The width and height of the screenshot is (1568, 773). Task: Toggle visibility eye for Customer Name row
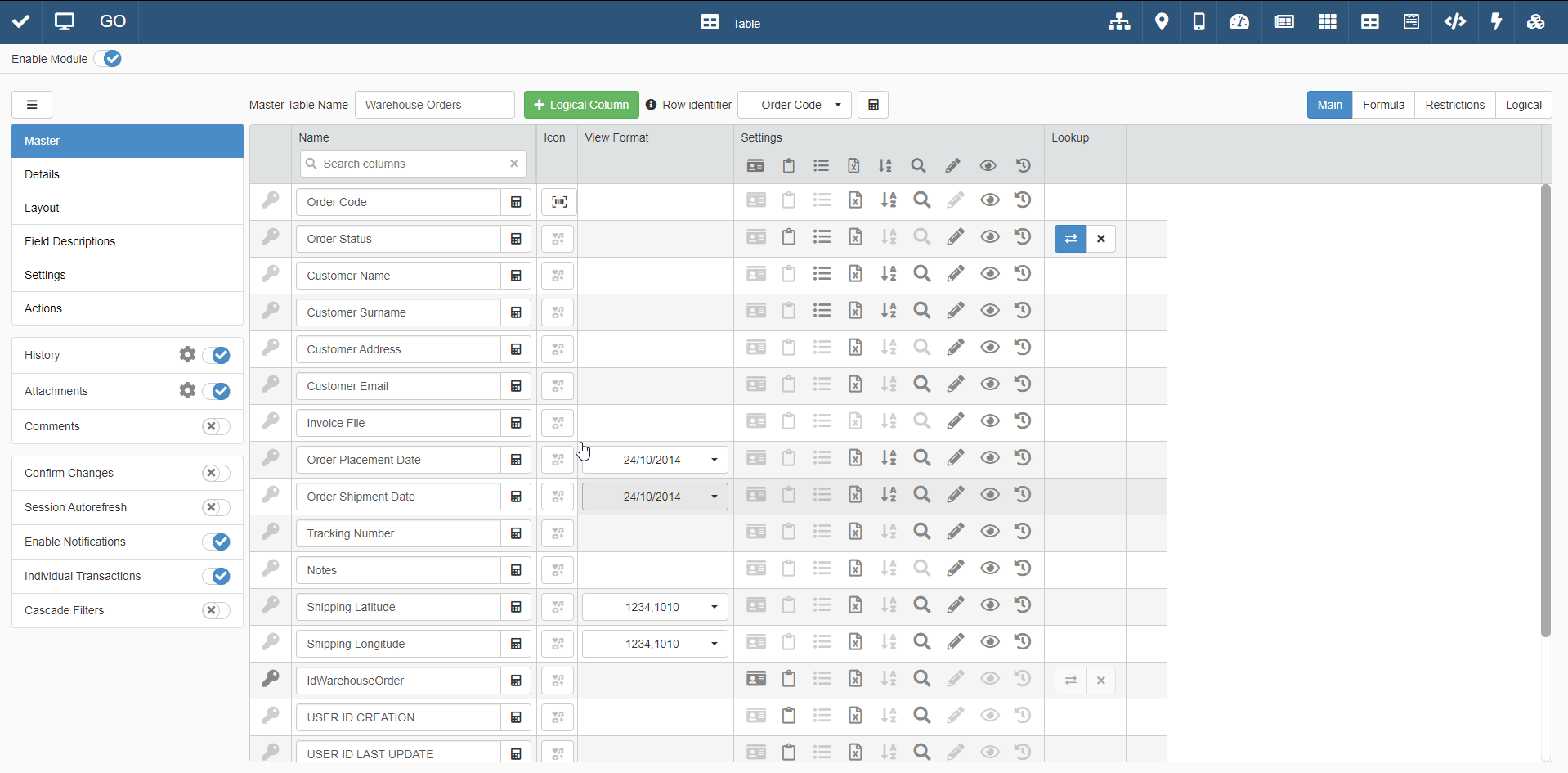point(989,274)
